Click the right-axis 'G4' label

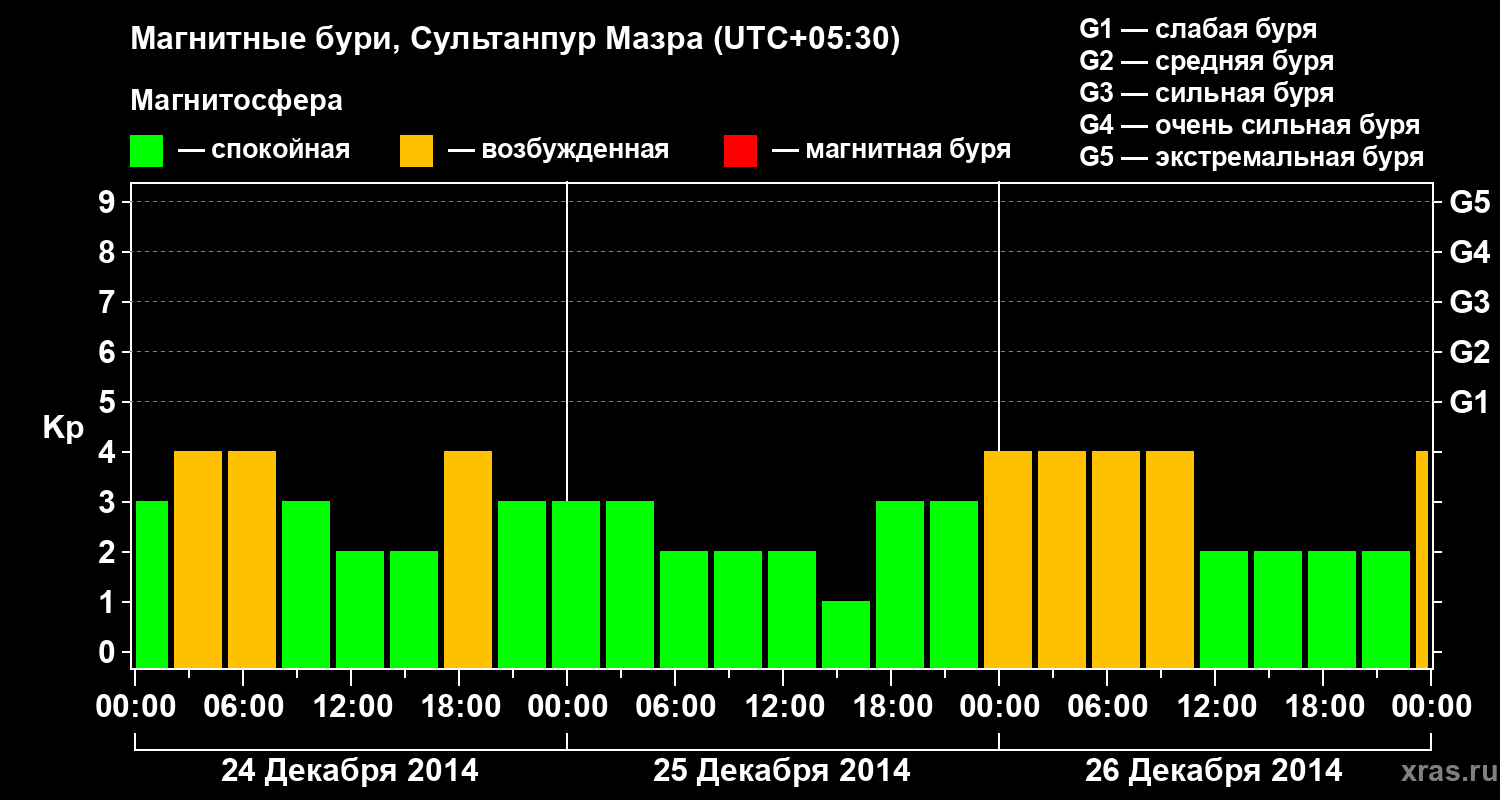coord(1470,252)
